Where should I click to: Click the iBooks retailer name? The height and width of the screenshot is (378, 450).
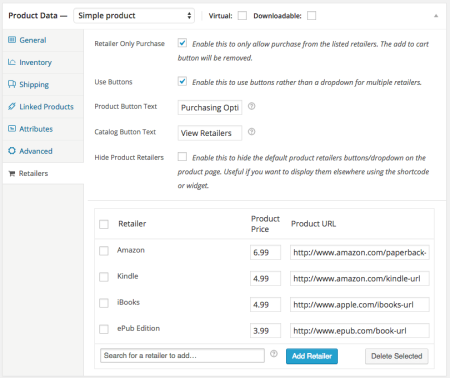(x=128, y=302)
